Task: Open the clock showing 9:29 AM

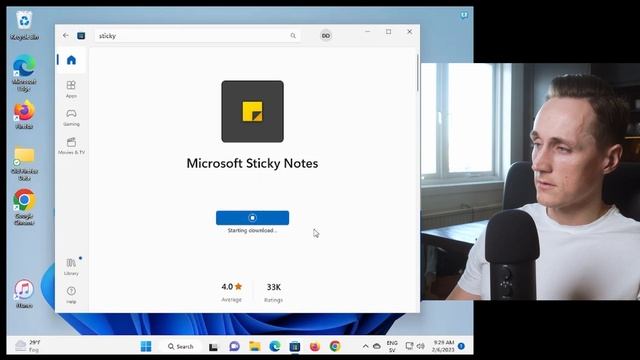Action: [443, 346]
